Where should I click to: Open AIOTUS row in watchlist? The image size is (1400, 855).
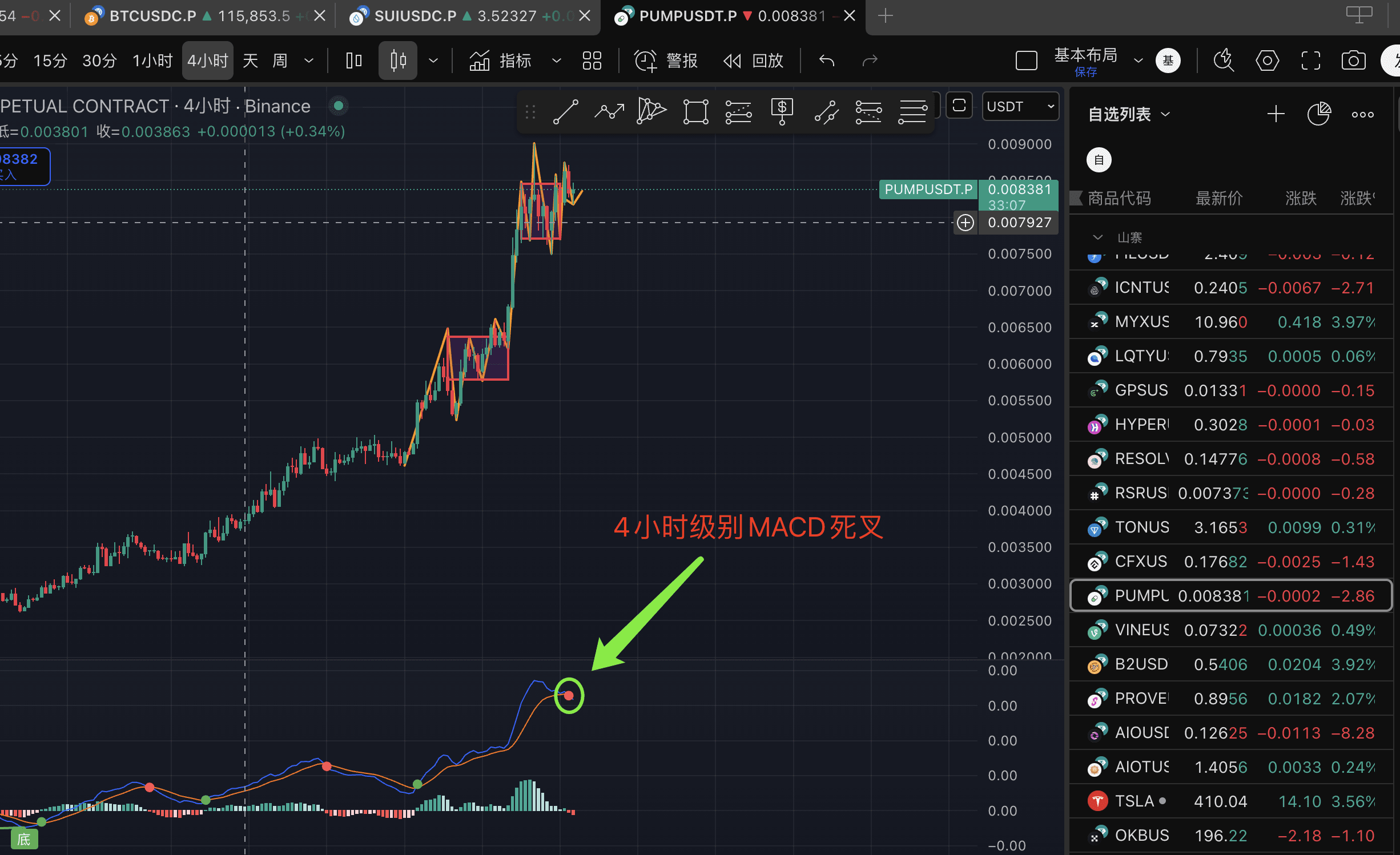[1231, 767]
